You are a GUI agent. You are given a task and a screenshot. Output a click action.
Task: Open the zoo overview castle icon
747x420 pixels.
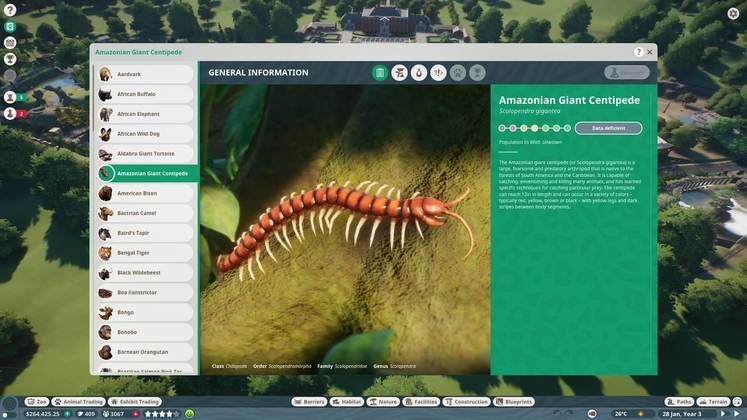[x=10, y=43]
